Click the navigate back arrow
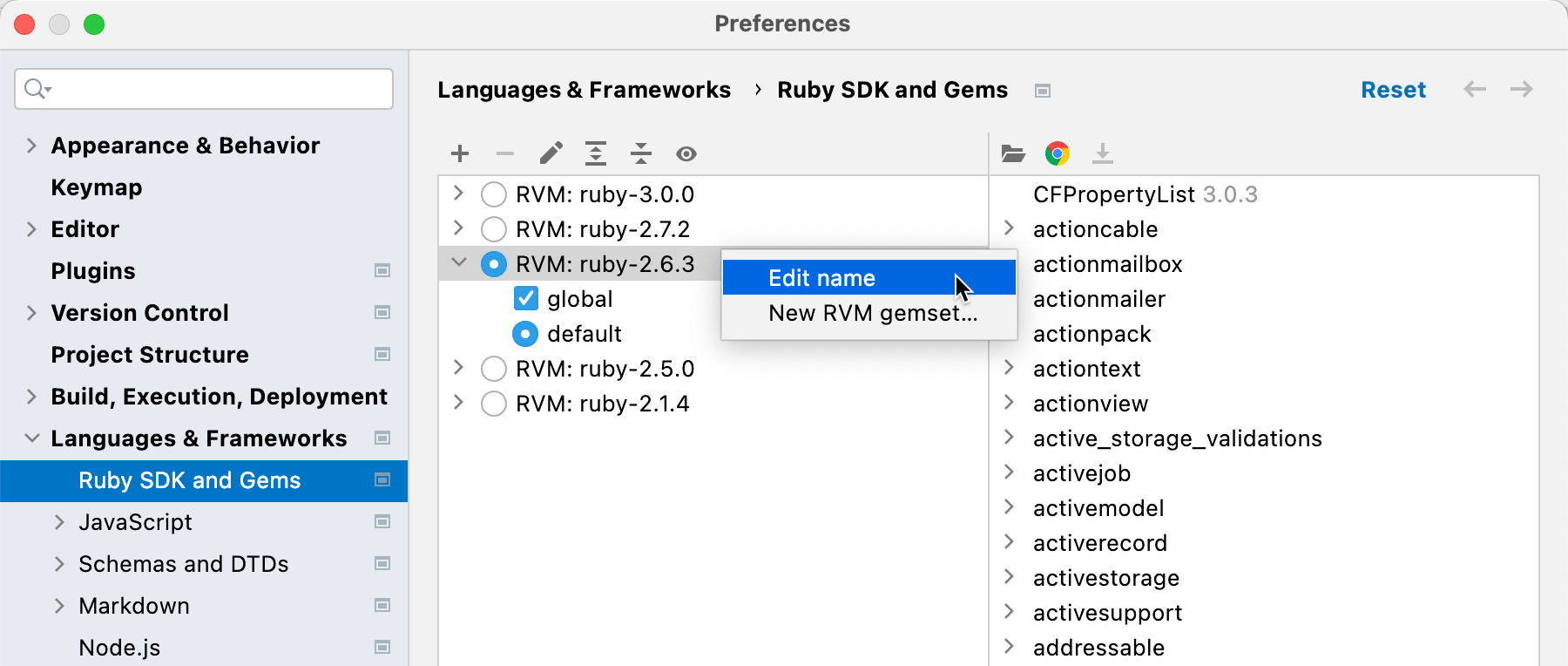The height and width of the screenshot is (666, 1568). (1475, 89)
